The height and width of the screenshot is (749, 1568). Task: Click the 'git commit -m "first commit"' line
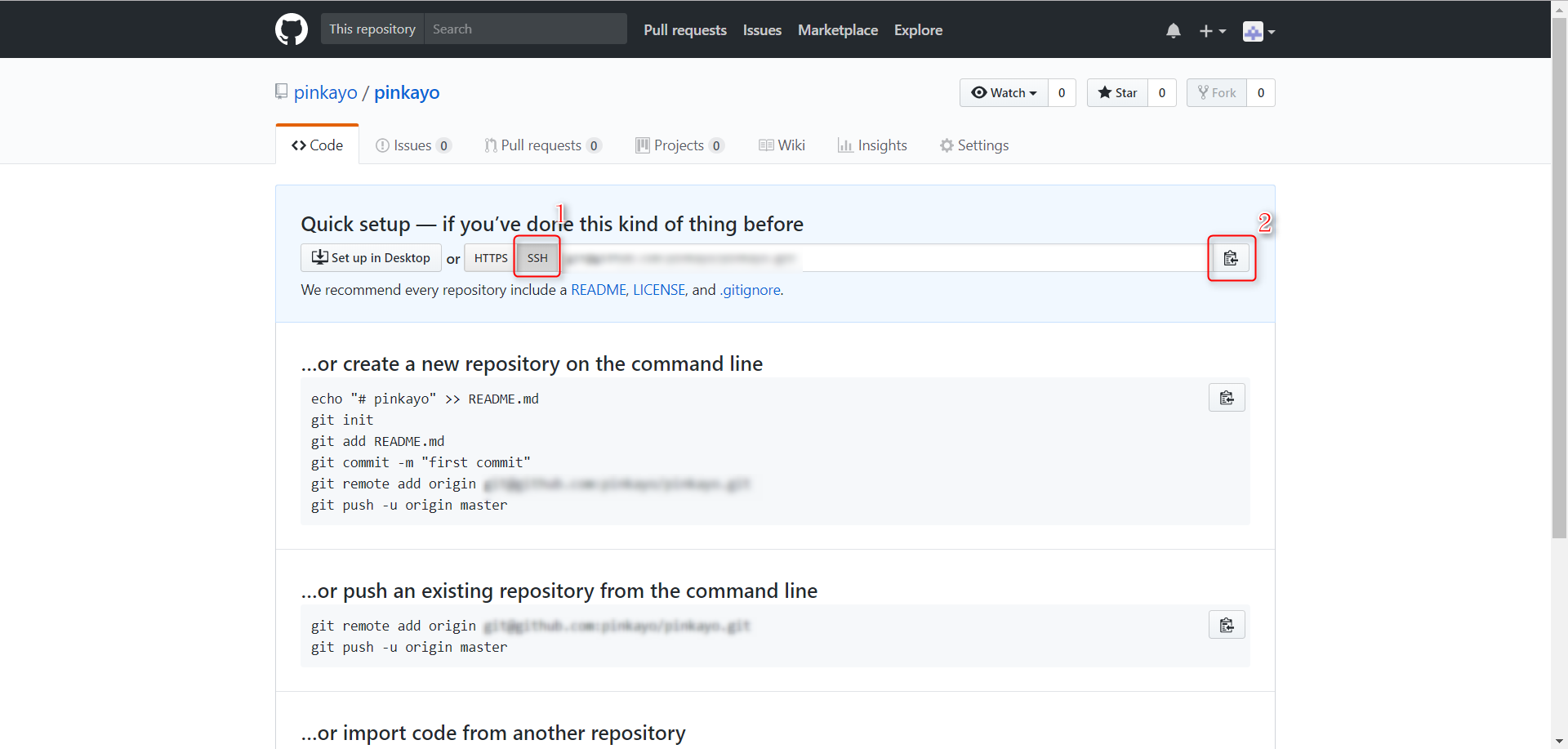[x=421, y=462]
